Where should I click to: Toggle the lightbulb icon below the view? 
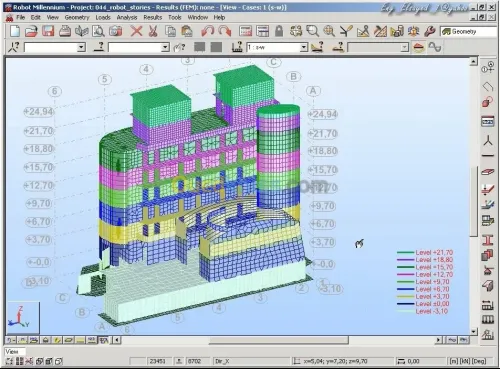click(46, 340)
